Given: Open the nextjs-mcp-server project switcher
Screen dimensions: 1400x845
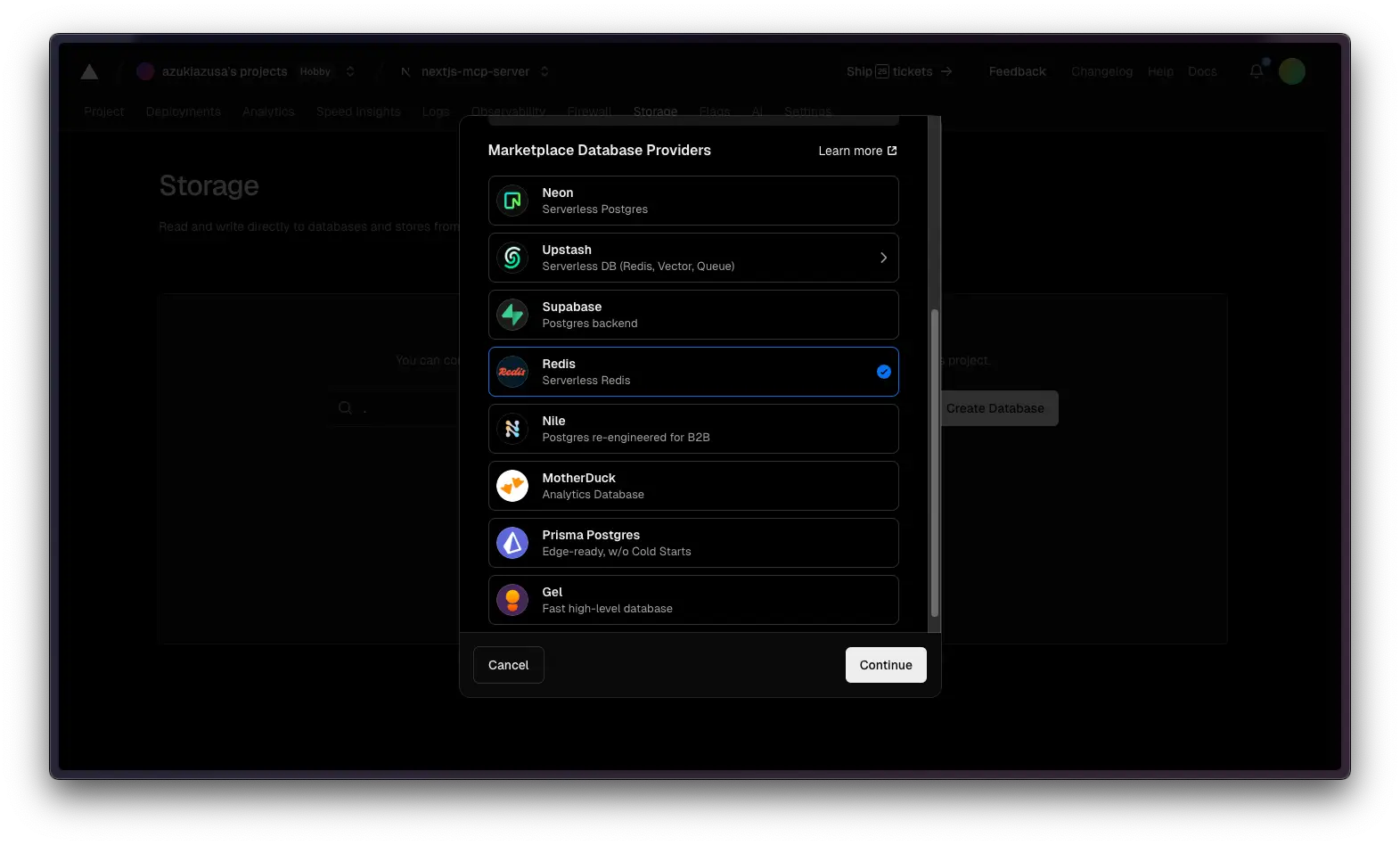Looking at the screenshot, I should coord(544,71).
